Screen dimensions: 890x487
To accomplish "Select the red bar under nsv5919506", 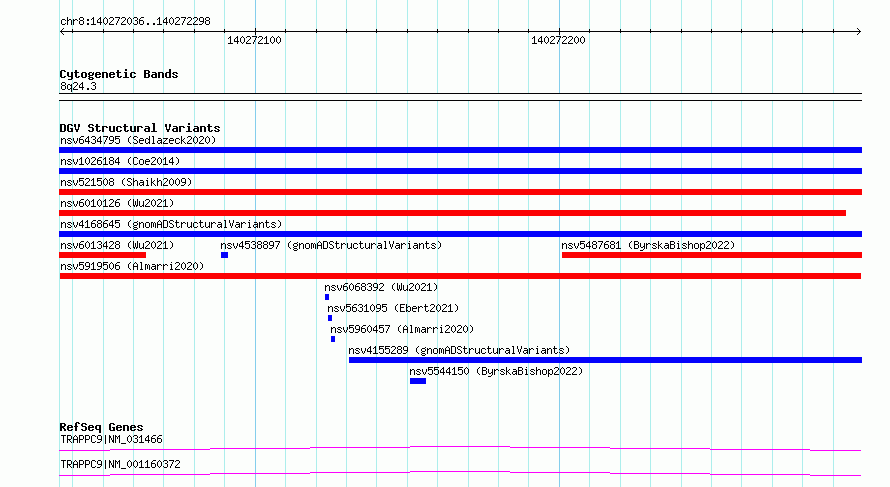I will (460, 276).
